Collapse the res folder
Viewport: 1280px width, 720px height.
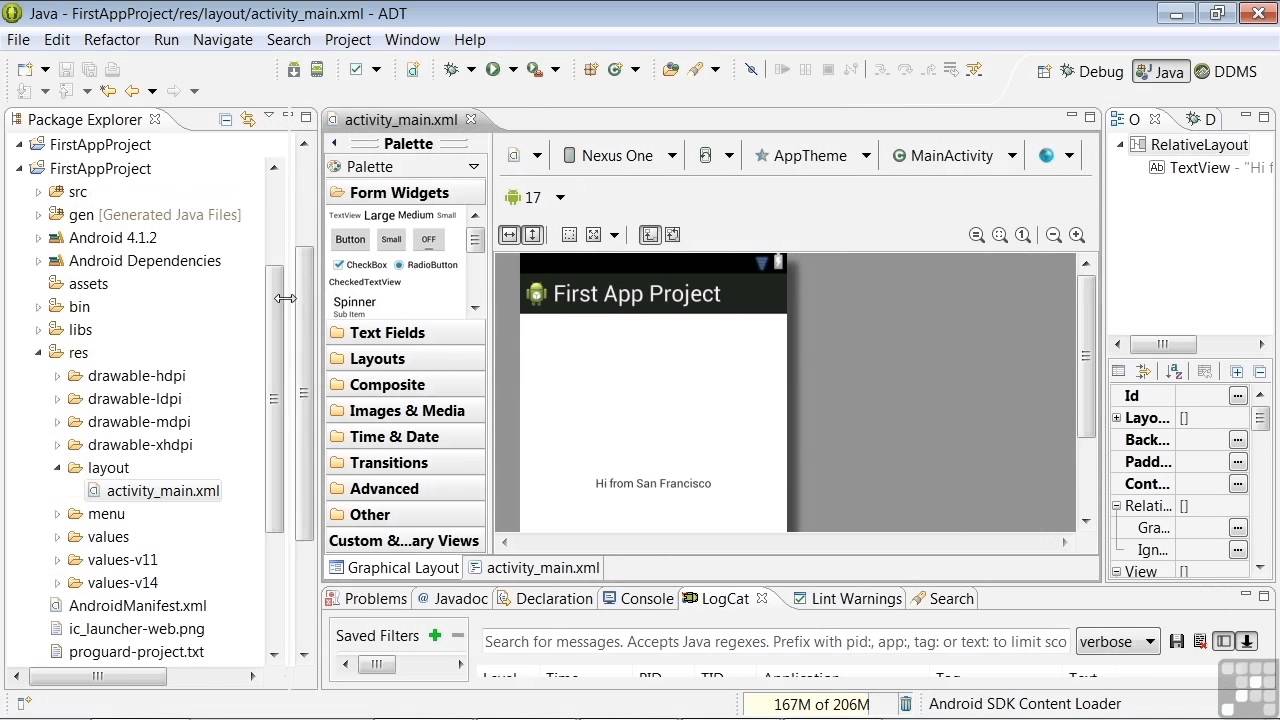click(38, 352)
